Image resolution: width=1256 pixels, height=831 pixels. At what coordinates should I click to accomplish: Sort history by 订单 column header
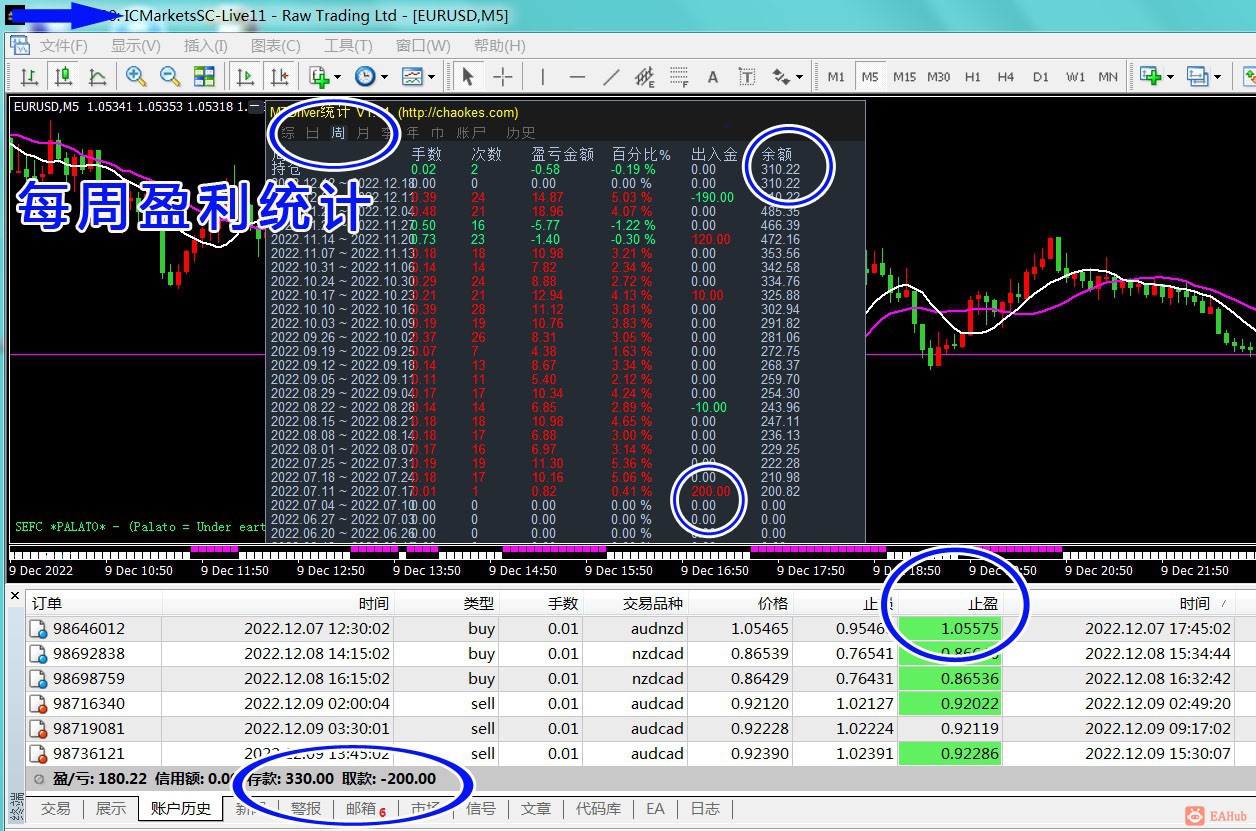coord(95,603)
